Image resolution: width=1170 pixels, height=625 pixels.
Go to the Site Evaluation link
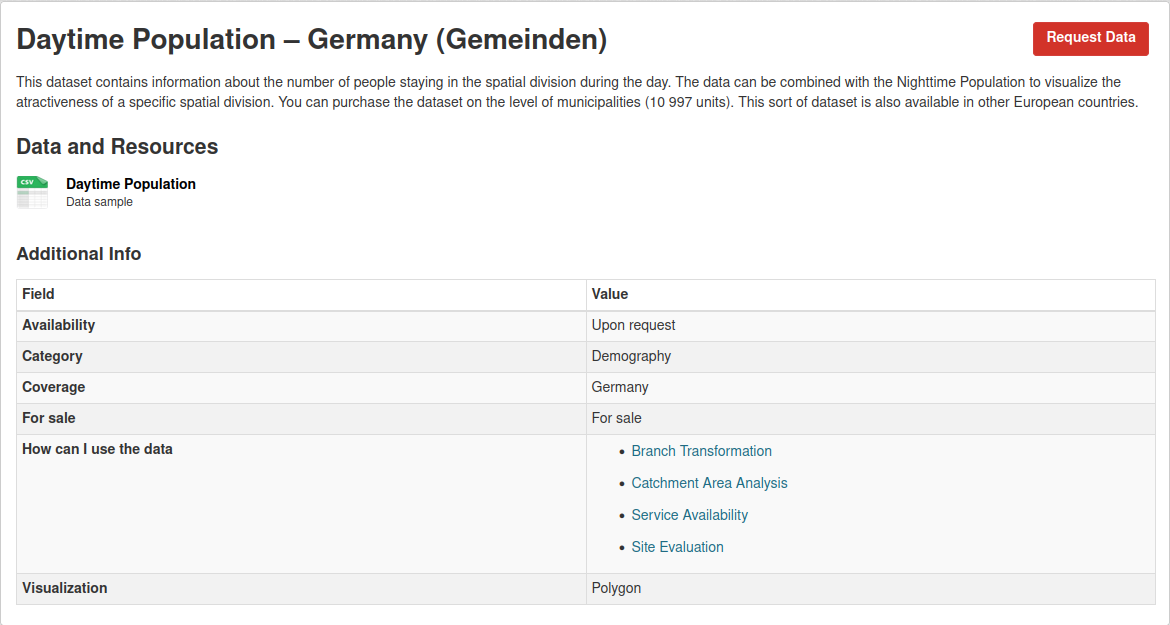[x=677, y=547]
